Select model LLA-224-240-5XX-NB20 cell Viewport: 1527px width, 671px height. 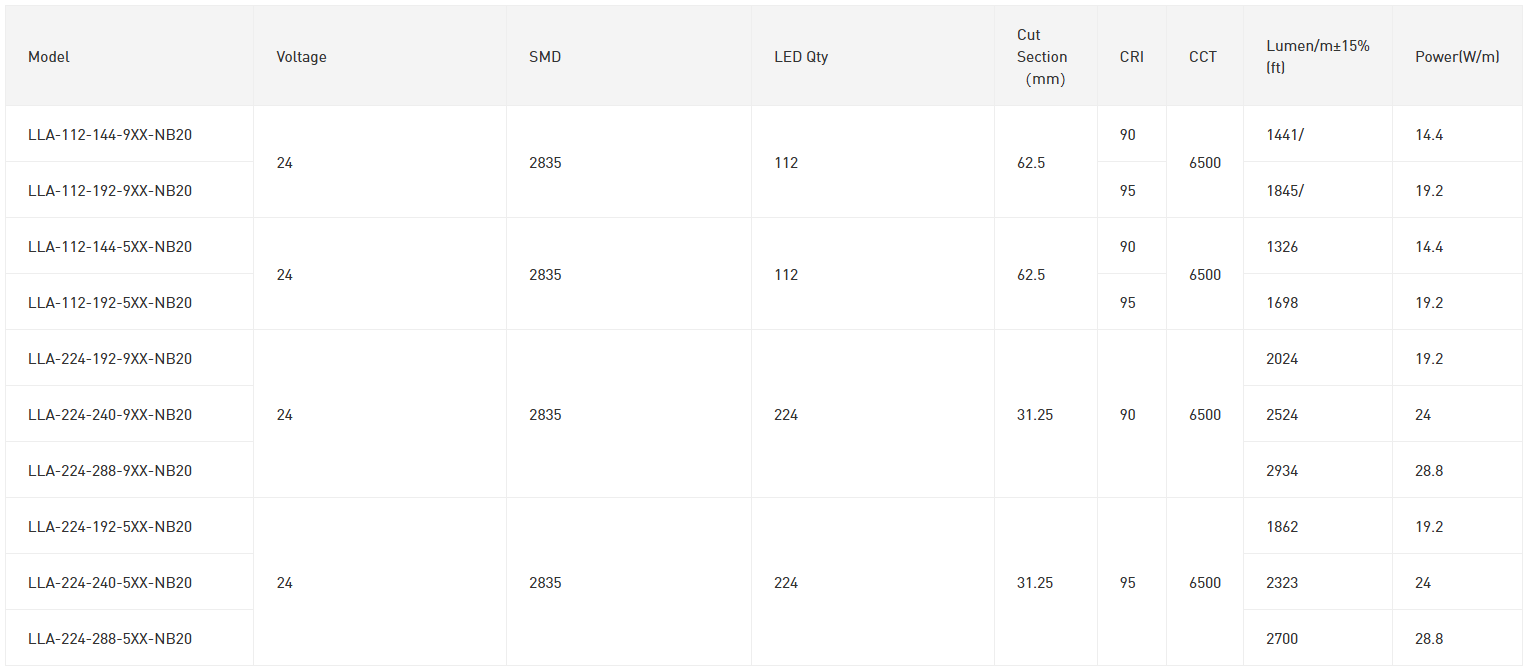tap(129, 582)
